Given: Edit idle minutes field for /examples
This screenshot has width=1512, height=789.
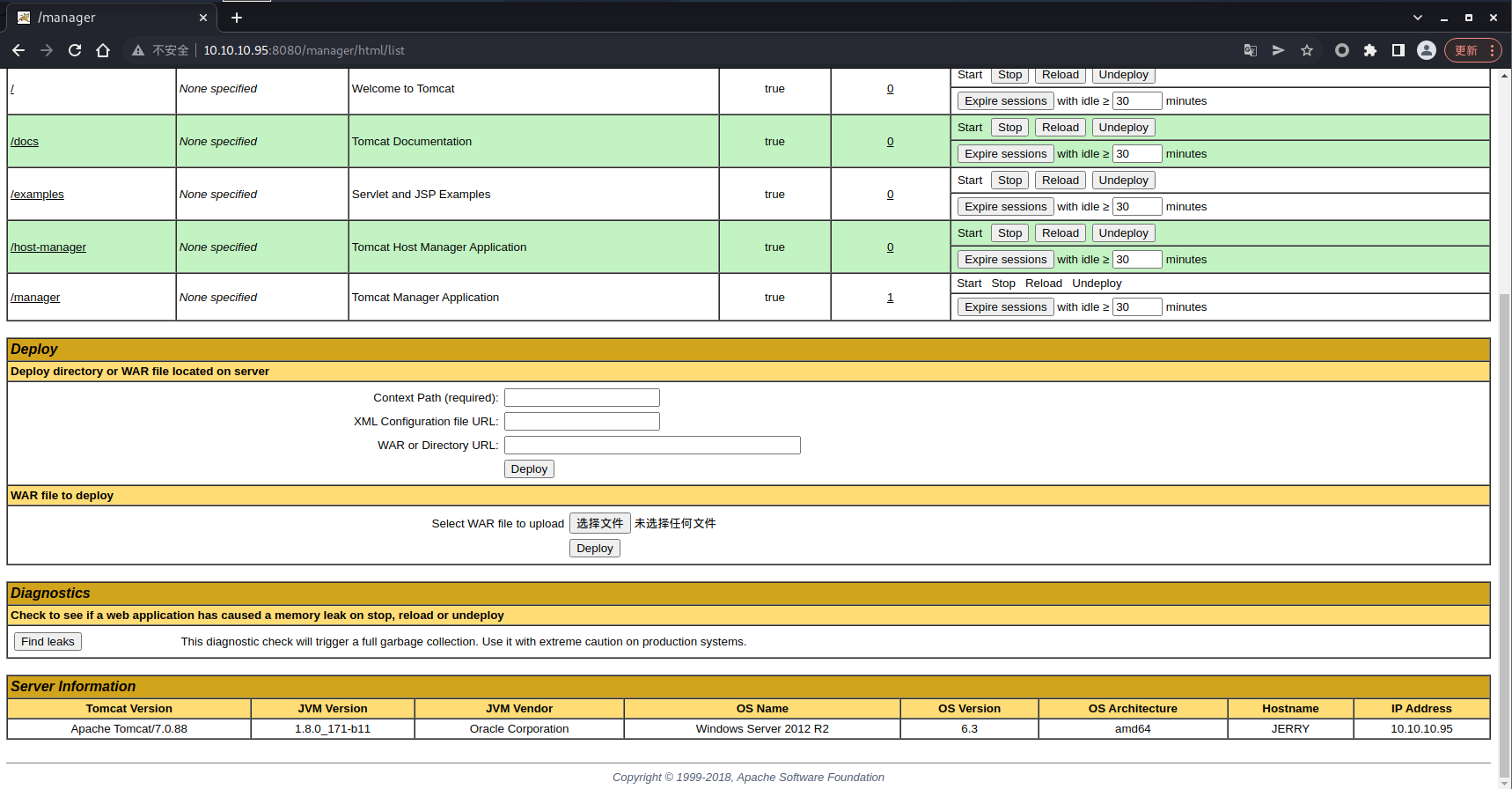Looking at the screenshot, I should coord(1137,207).
